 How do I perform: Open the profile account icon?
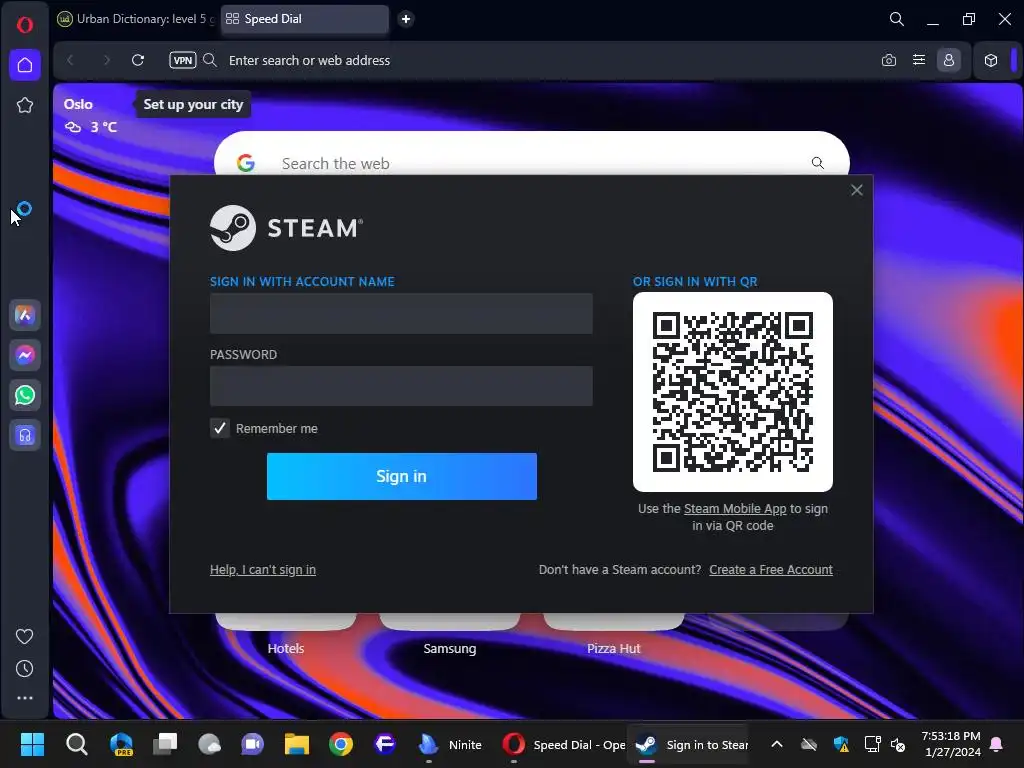point(949,60)
